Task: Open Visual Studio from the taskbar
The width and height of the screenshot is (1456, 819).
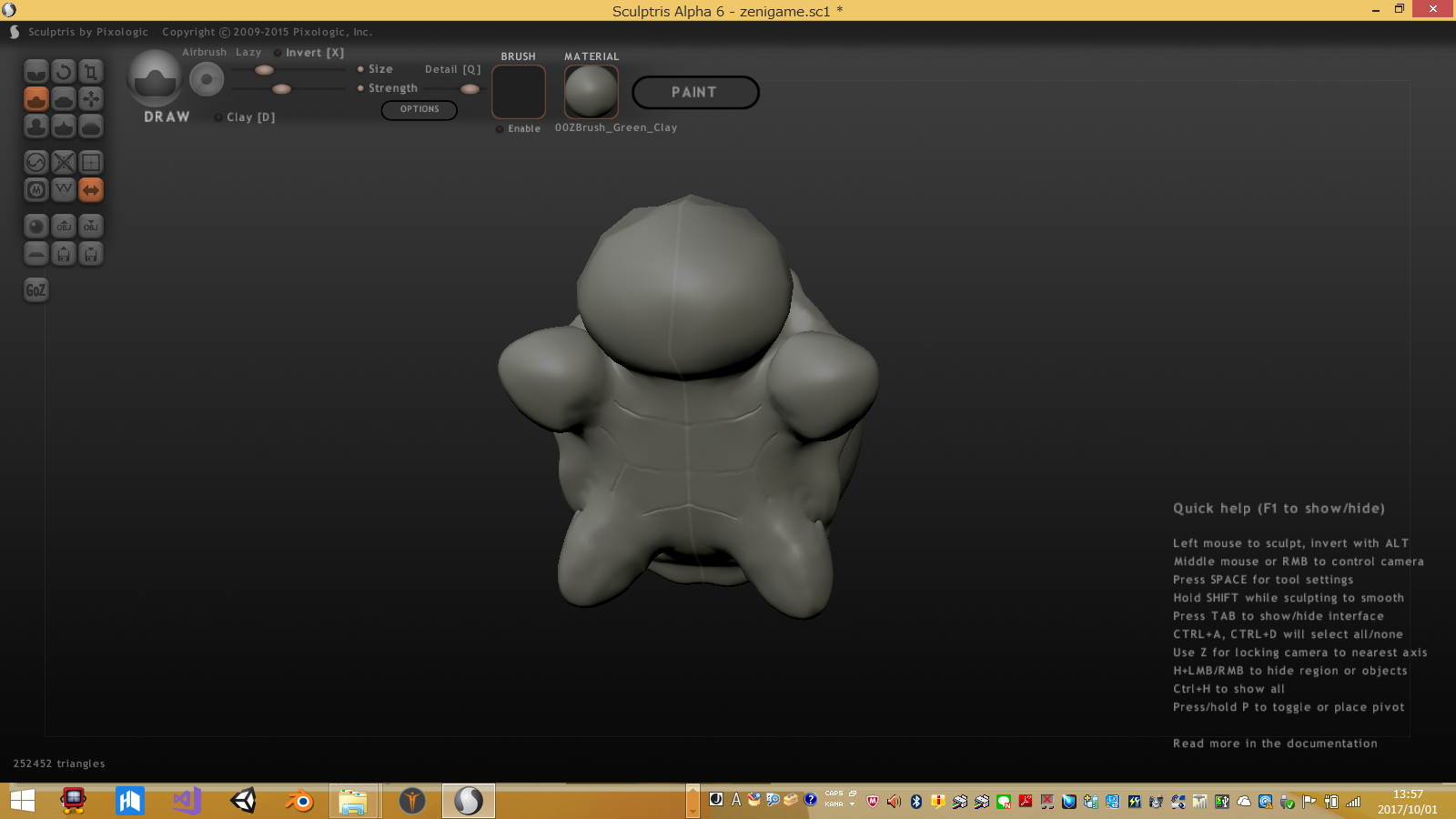Action: (x=187, y=801)
